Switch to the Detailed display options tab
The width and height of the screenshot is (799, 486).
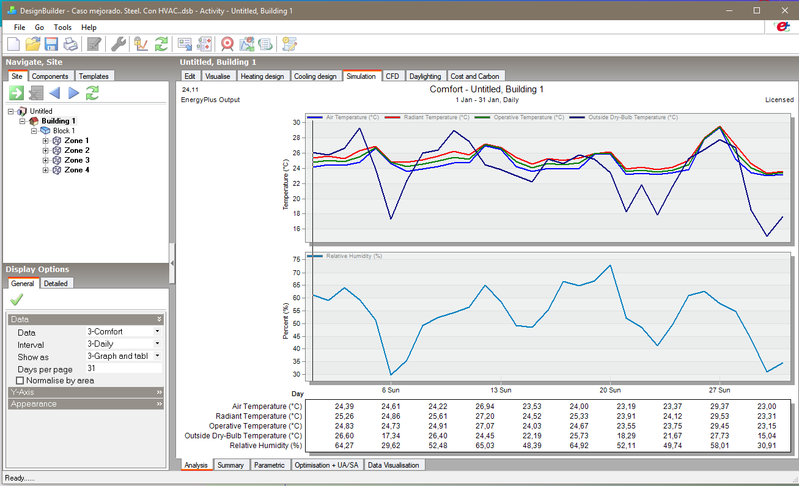pos(56,283)
